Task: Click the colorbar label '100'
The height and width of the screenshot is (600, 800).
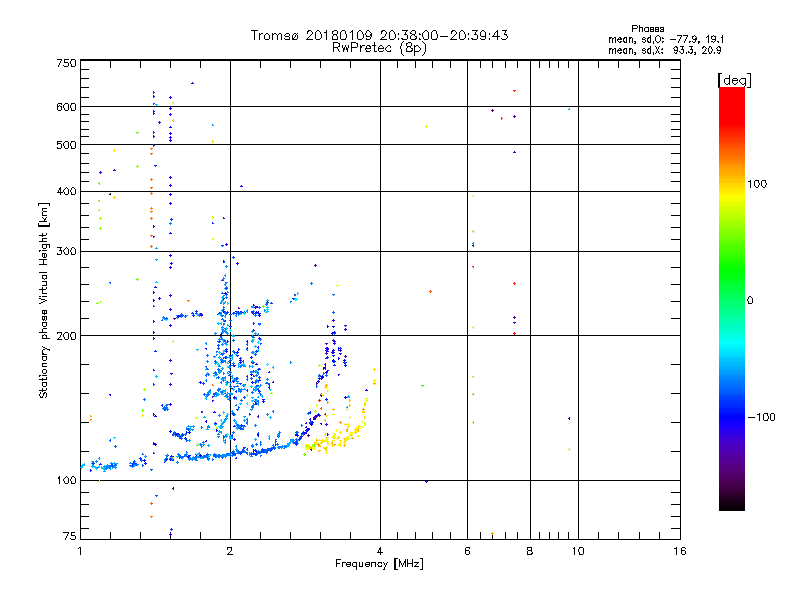Action: (757, 184)
